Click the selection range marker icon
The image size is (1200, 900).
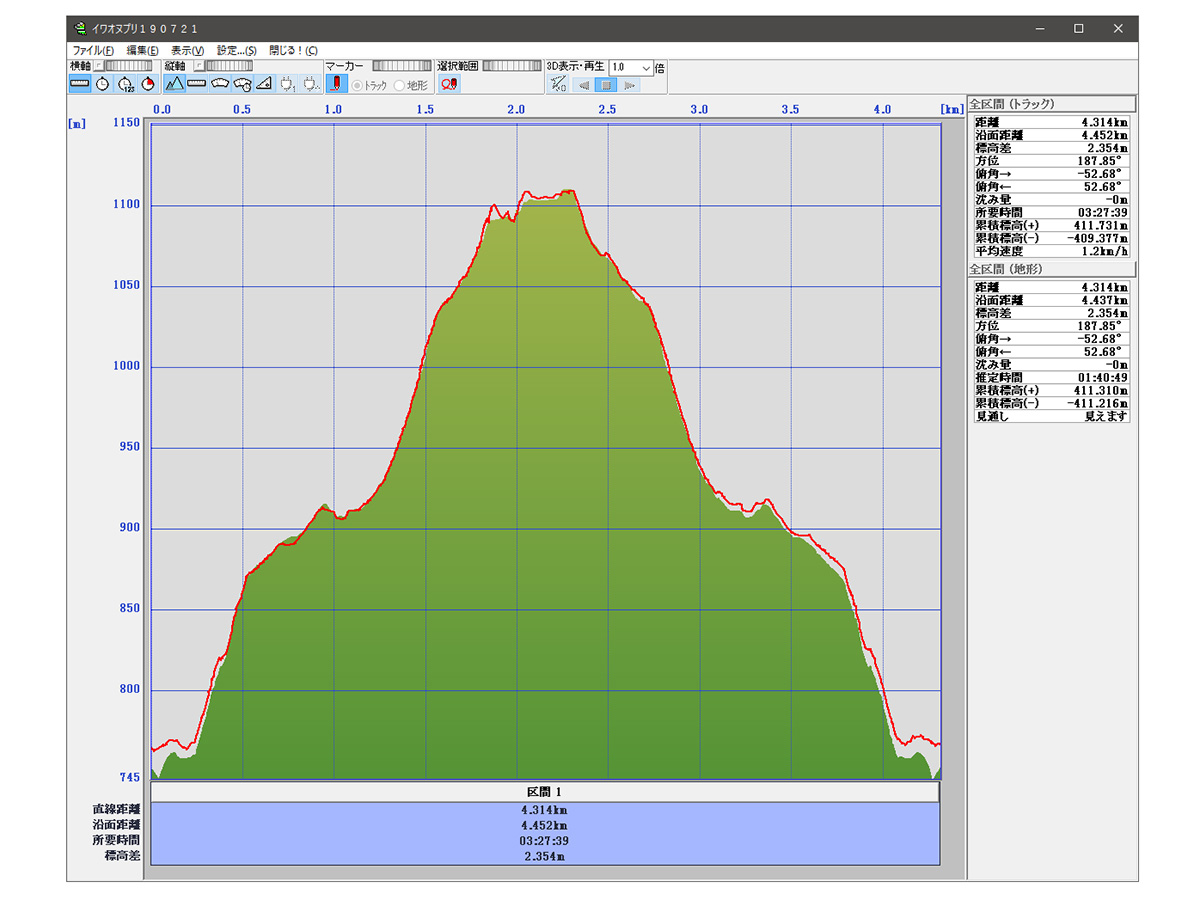tap(449, 84)
